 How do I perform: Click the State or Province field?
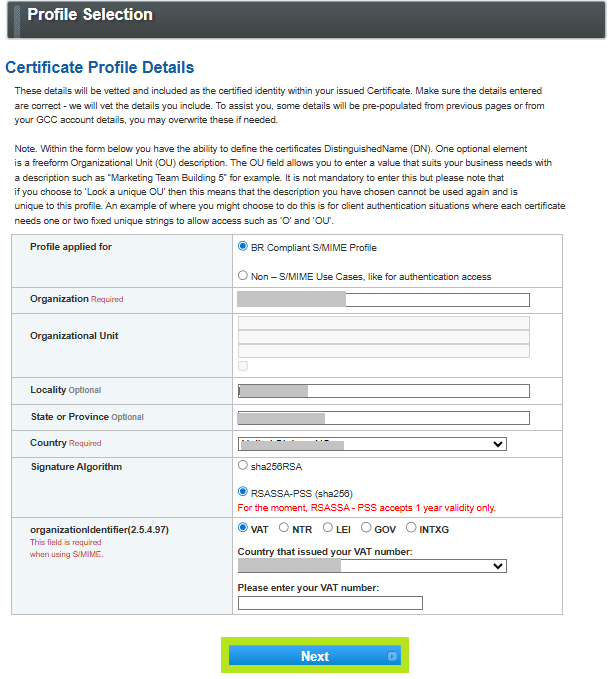point(383,418)
